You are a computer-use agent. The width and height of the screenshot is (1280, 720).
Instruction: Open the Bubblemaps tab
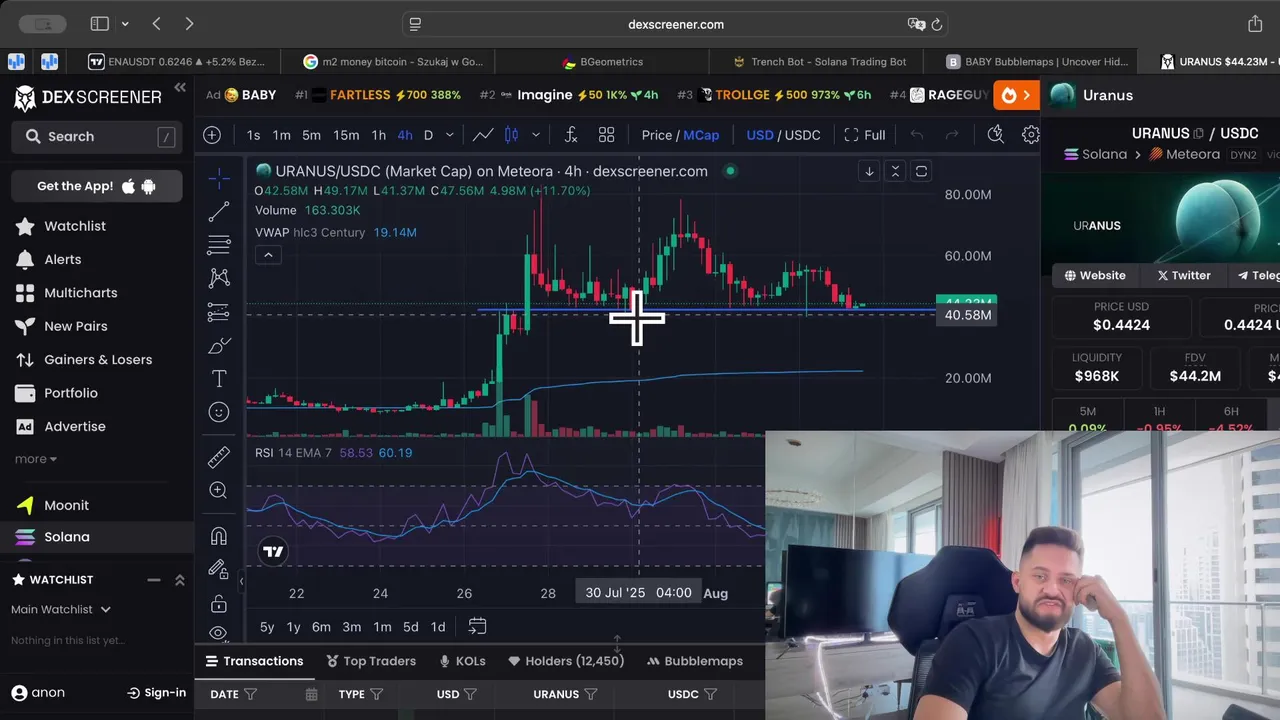click(x=694, y=661)
